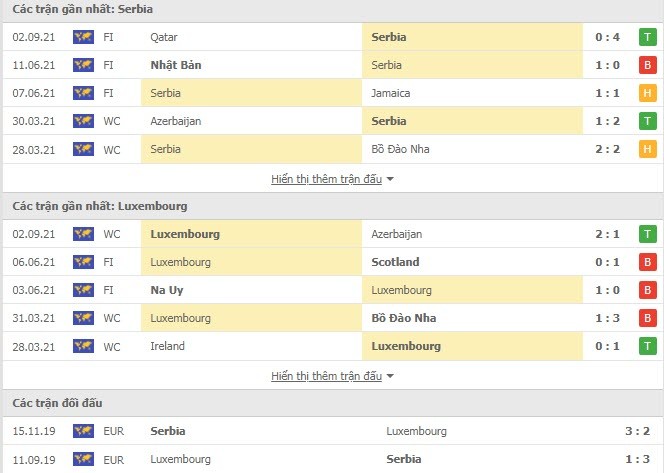
Task: Click the world flag icon on 03.06.21 Na Uy row
Action: click(83, 290)
